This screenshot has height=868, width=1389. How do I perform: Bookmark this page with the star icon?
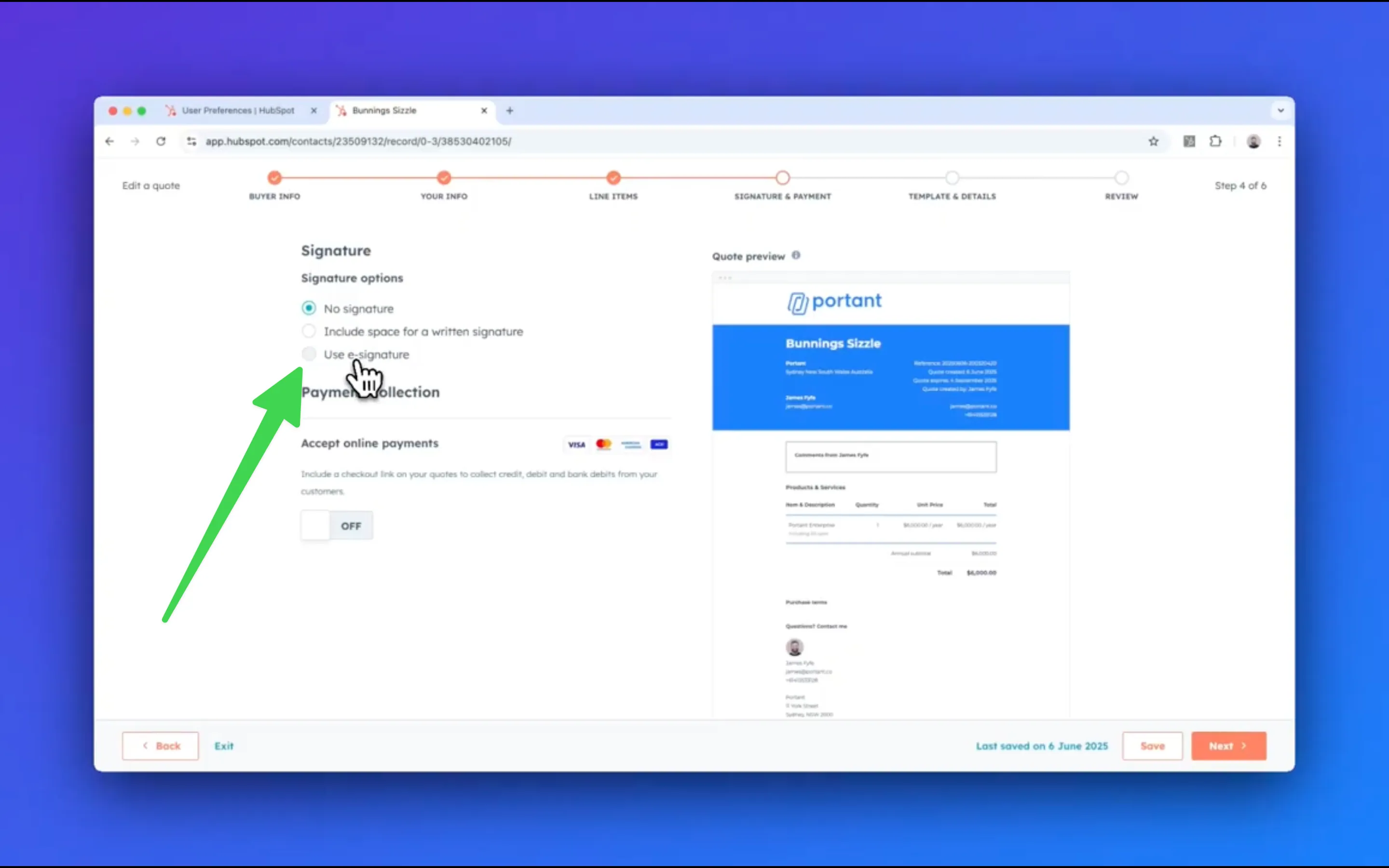coord(1154,141)
